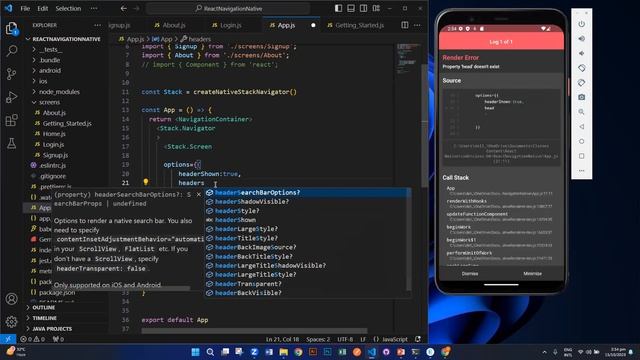This screenshot has width=640, height=360.
Task: Click emulator zoom icon
Action: tap(582, 112)
